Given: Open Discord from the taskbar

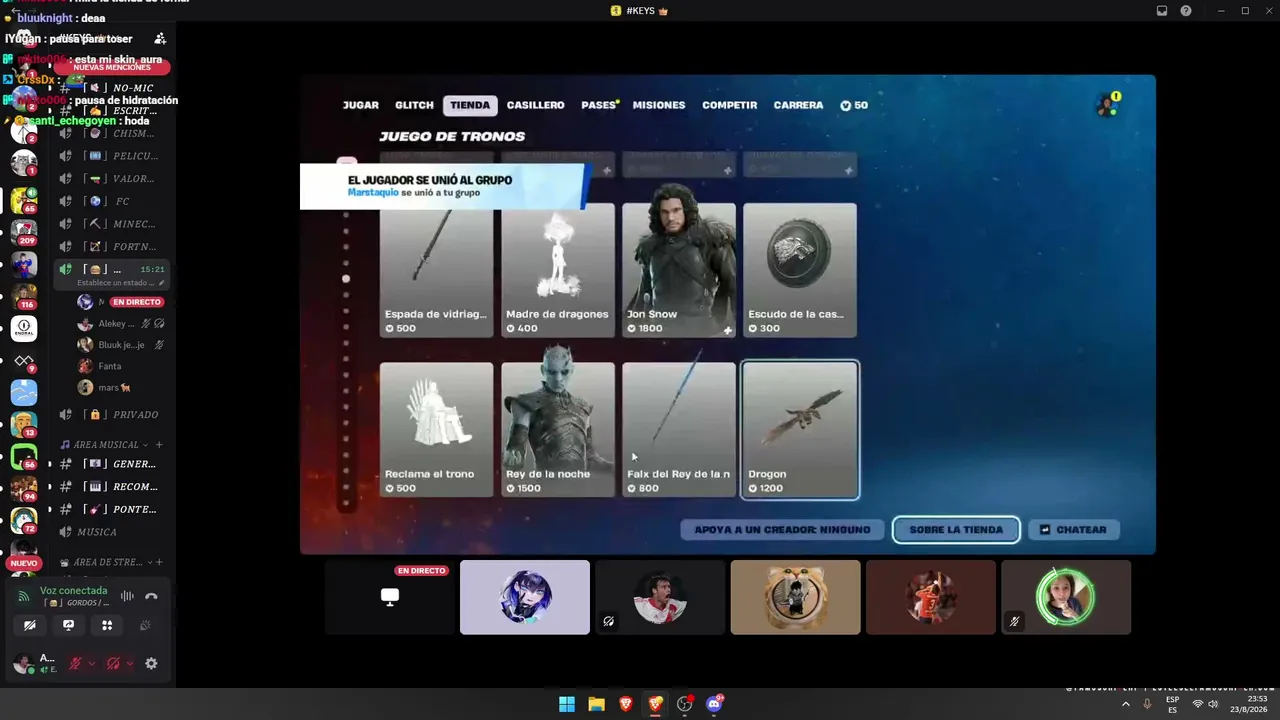Looking at the screenshot, I should point(714,704).
